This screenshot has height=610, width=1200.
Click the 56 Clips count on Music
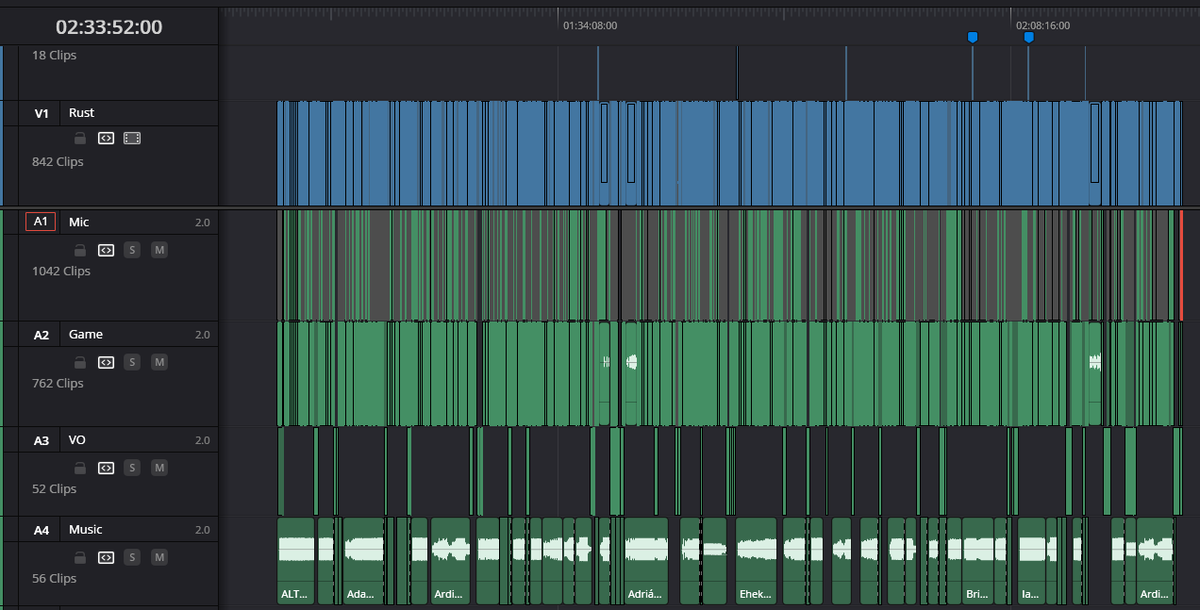(x=54, y=579)
